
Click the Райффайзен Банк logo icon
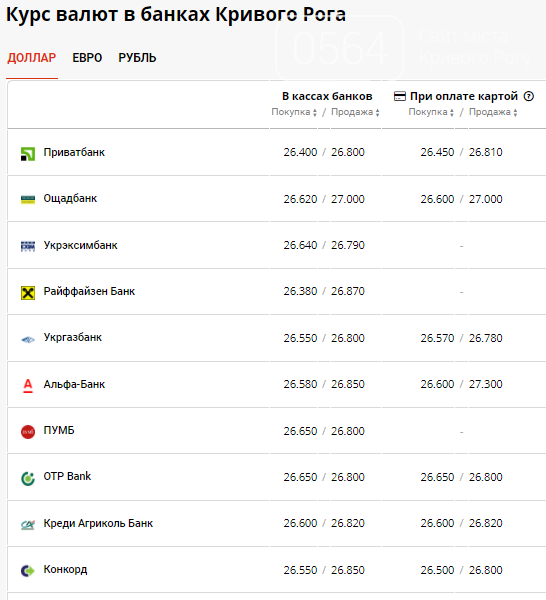[x=28, y=293]
